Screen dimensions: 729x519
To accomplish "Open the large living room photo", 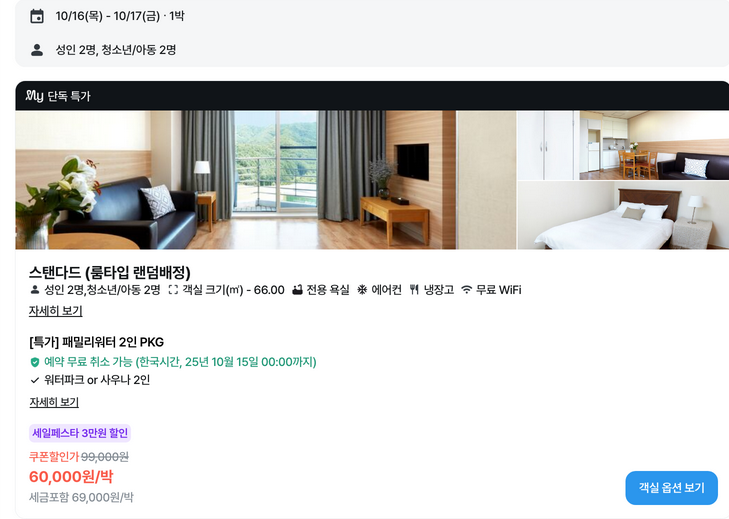I will (x=236, y=180).
